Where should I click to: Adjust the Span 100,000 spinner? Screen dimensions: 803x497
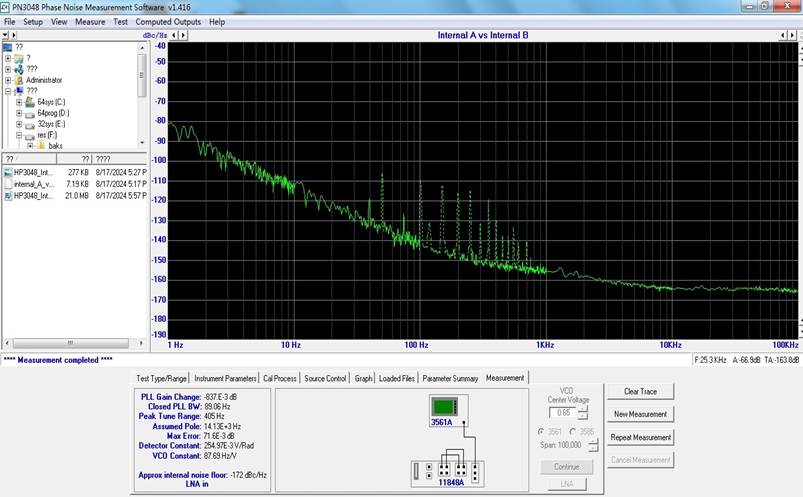coord(593,445)
